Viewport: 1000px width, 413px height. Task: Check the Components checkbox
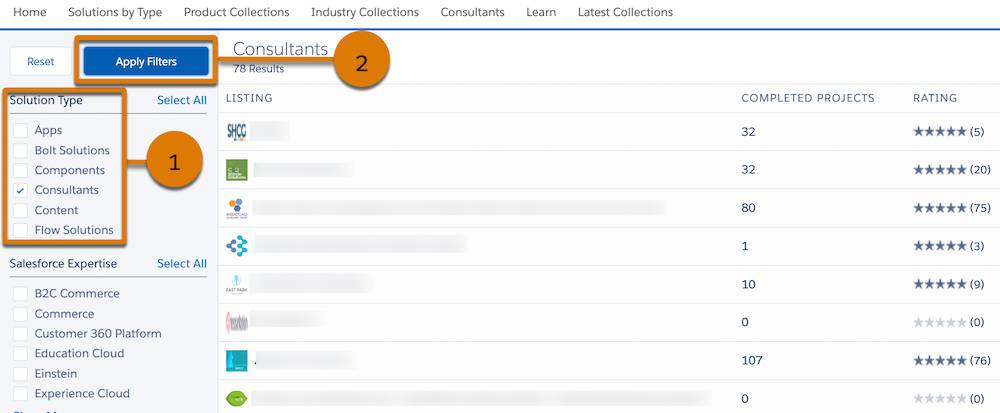[x=21, y=170]
